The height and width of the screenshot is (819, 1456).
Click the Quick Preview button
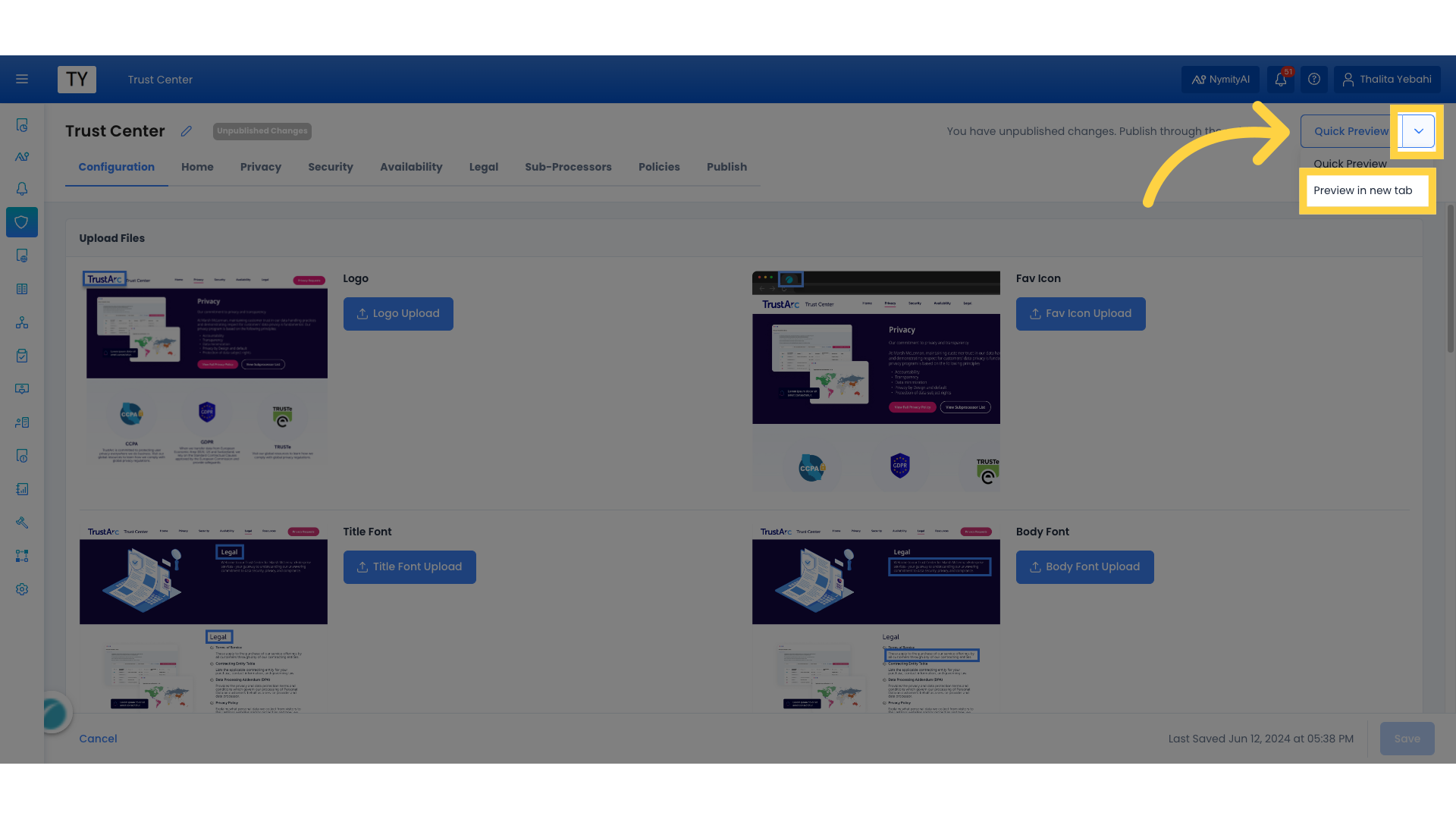[1351, 131]
